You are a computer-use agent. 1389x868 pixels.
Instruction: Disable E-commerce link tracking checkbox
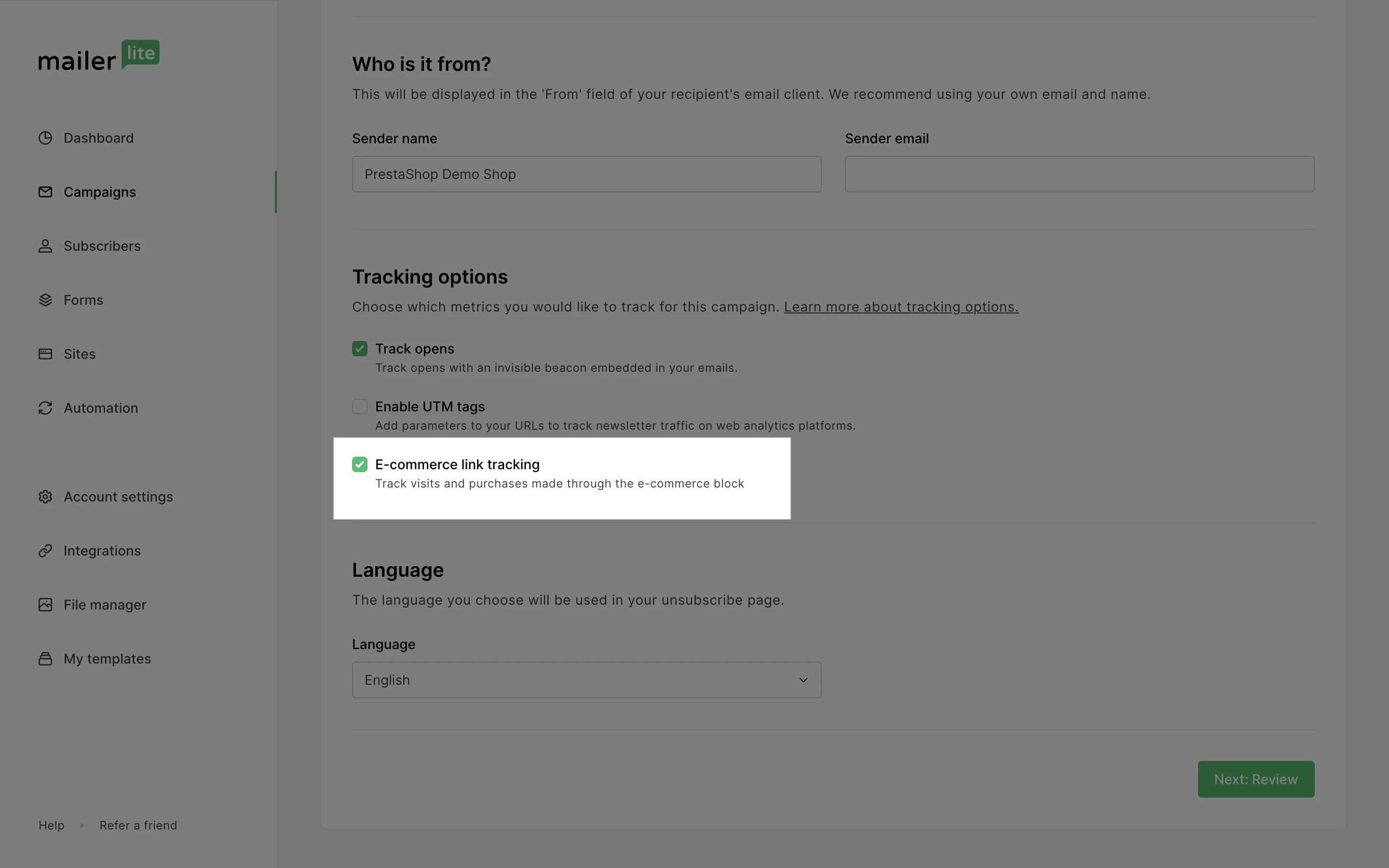(360, 464)
